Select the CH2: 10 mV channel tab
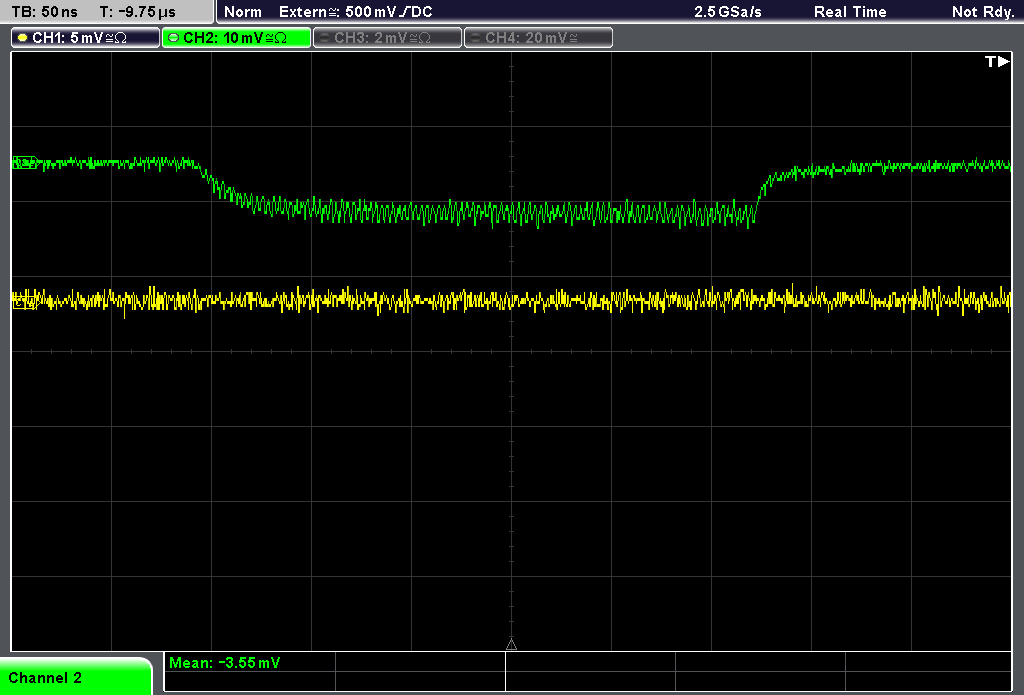This screenshot has width=1024, height=695. coord(236,38)
